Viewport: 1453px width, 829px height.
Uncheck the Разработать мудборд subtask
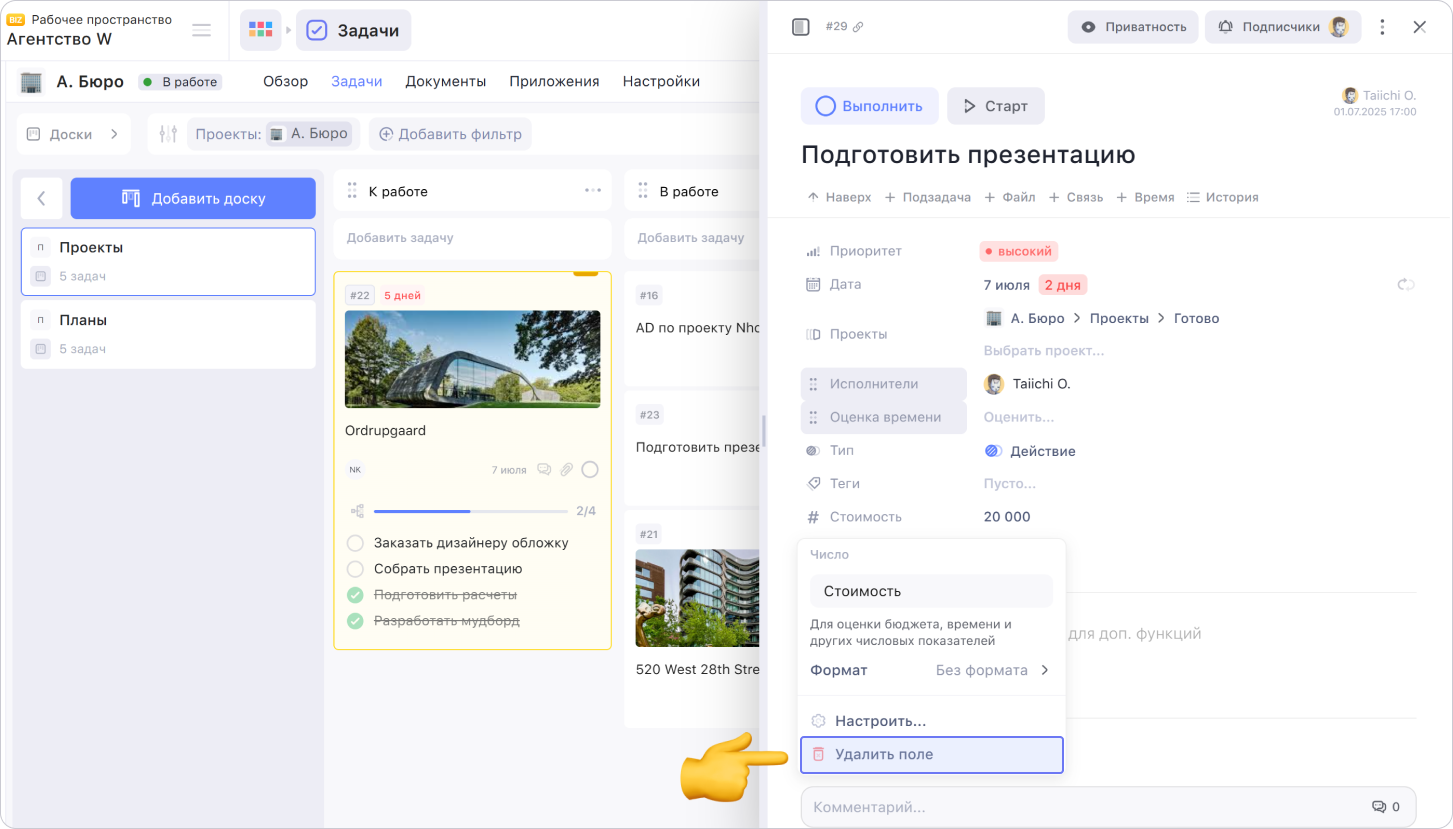(x=355, y=621)
